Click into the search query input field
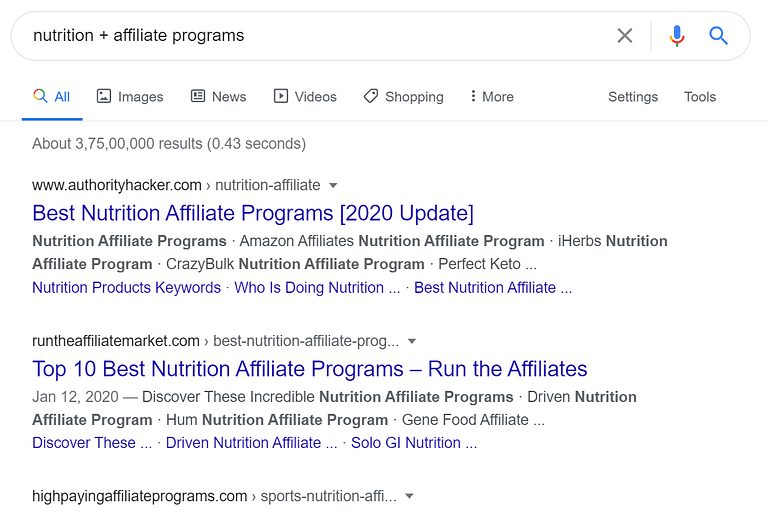Viewport: 768px width, 512px height. [318, 36]
